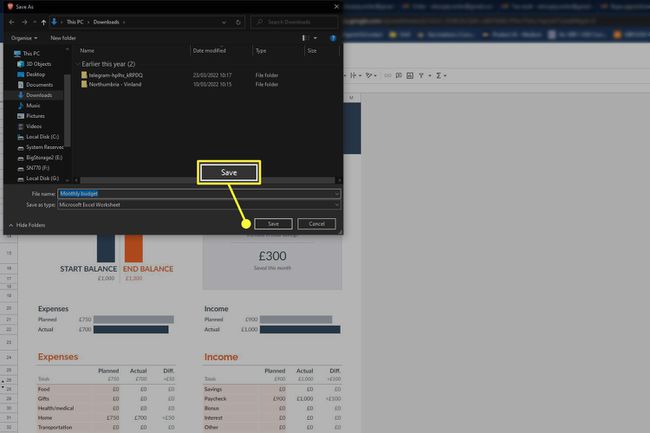This screenshot has height=433, width=650.
Task: Select BigStorage2 (E:) drive in the navigation pane
Action: point(40,158)
